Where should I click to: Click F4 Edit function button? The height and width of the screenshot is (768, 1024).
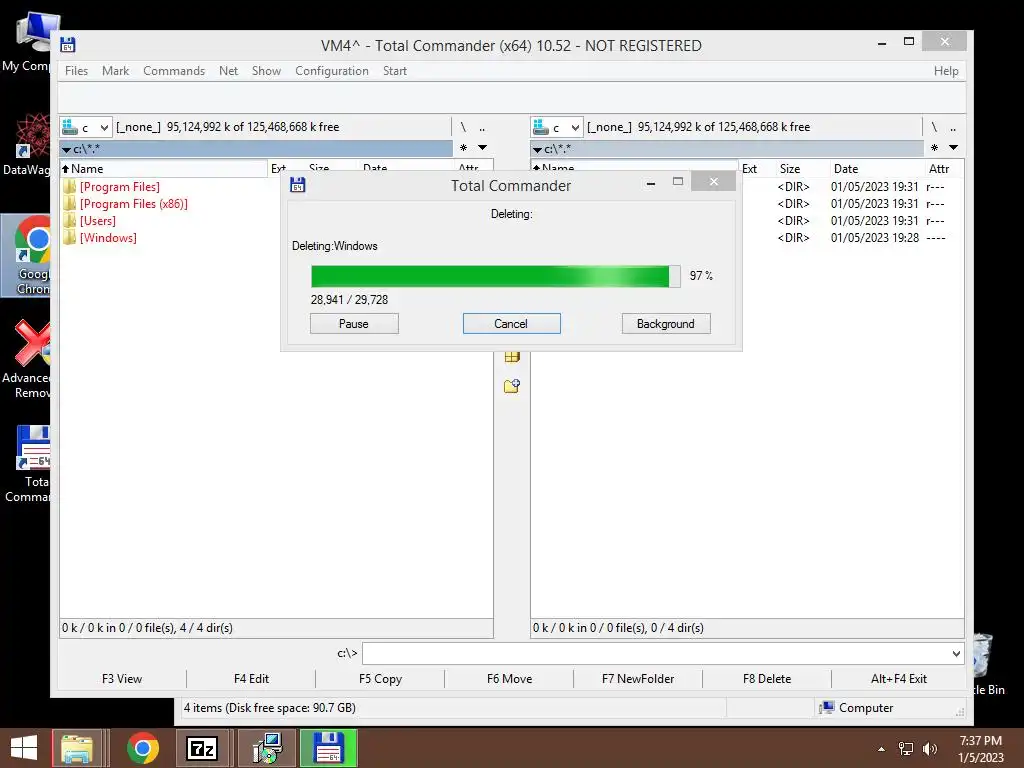tap(251, 679)
